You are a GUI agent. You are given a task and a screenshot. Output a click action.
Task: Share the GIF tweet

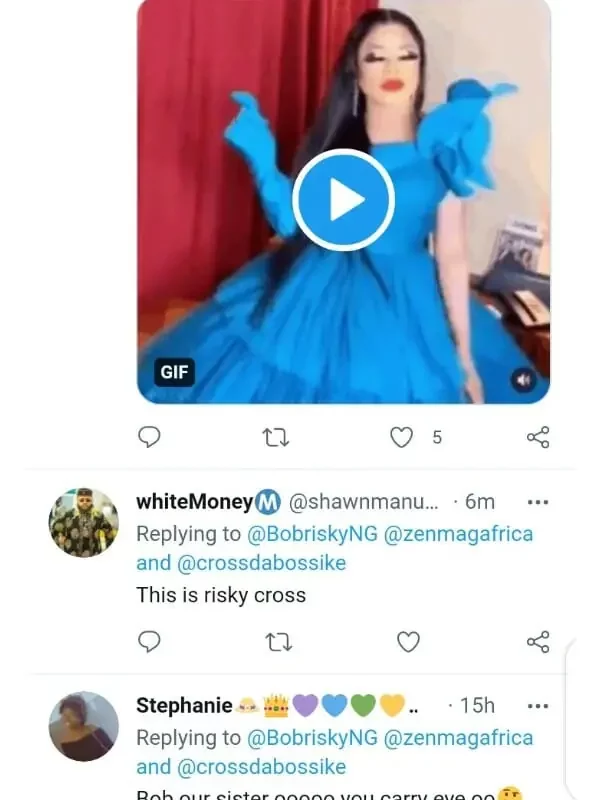[x=538, y=437]
